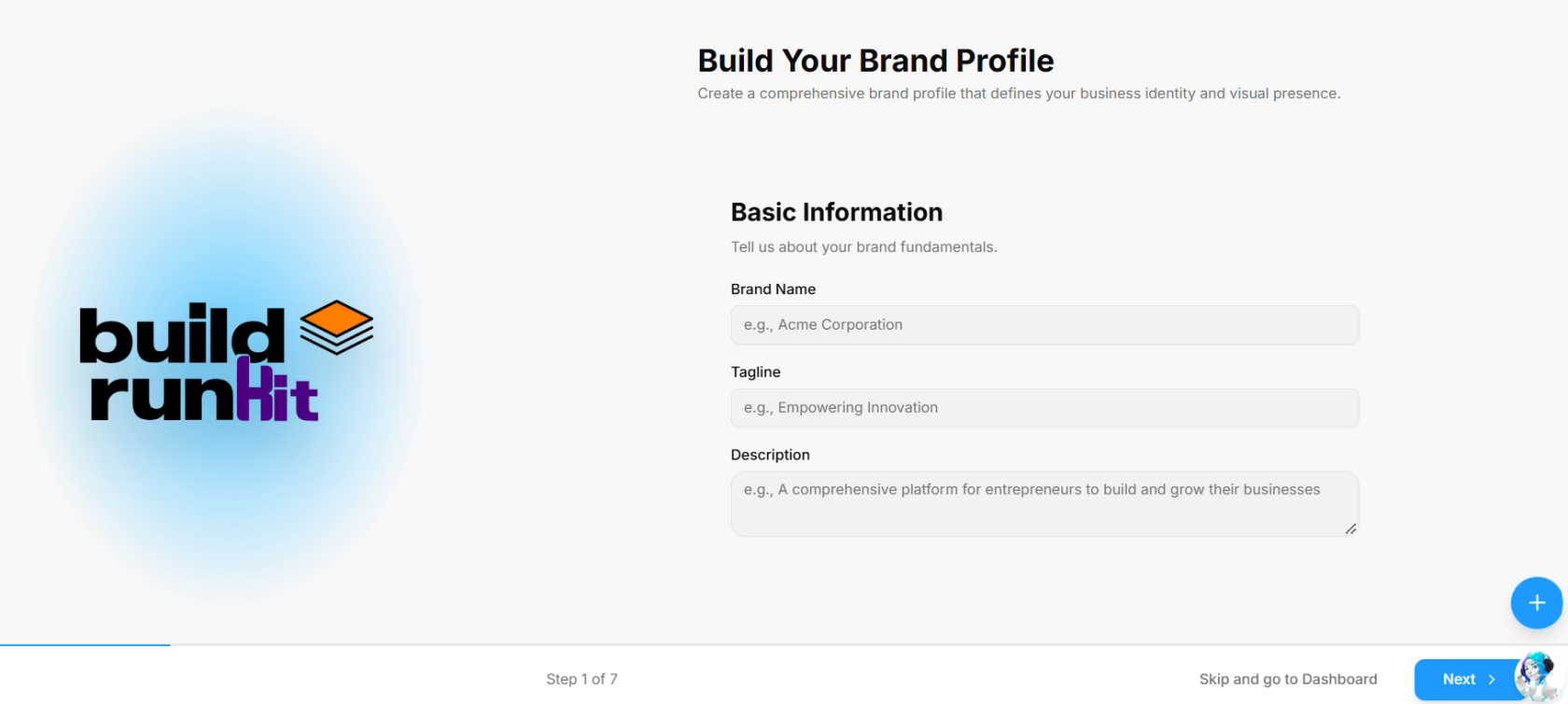This screenshot has height=704, width=1568.
Task: Click the buildrunkit logo wordmark
Action: point(227,361)
